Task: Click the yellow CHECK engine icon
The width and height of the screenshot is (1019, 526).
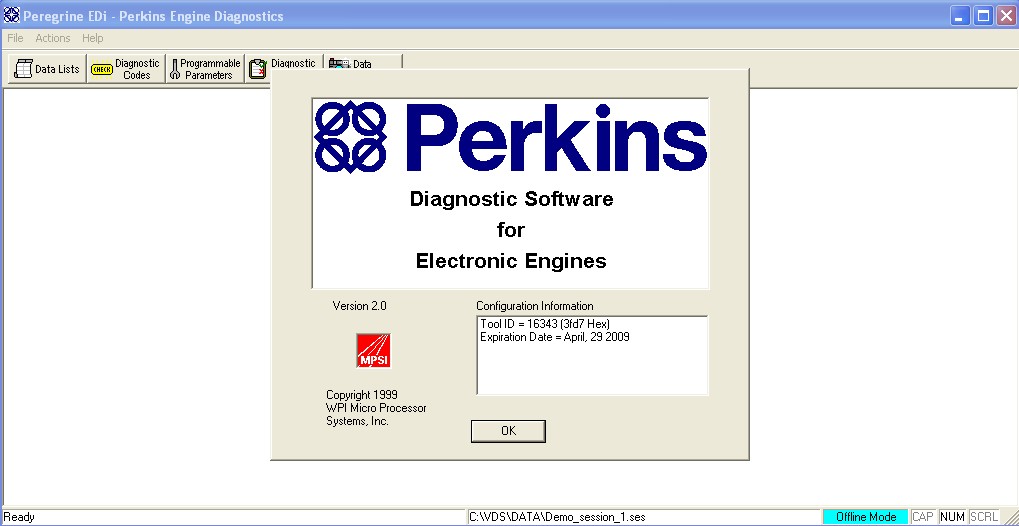Action: click(102, 70)
